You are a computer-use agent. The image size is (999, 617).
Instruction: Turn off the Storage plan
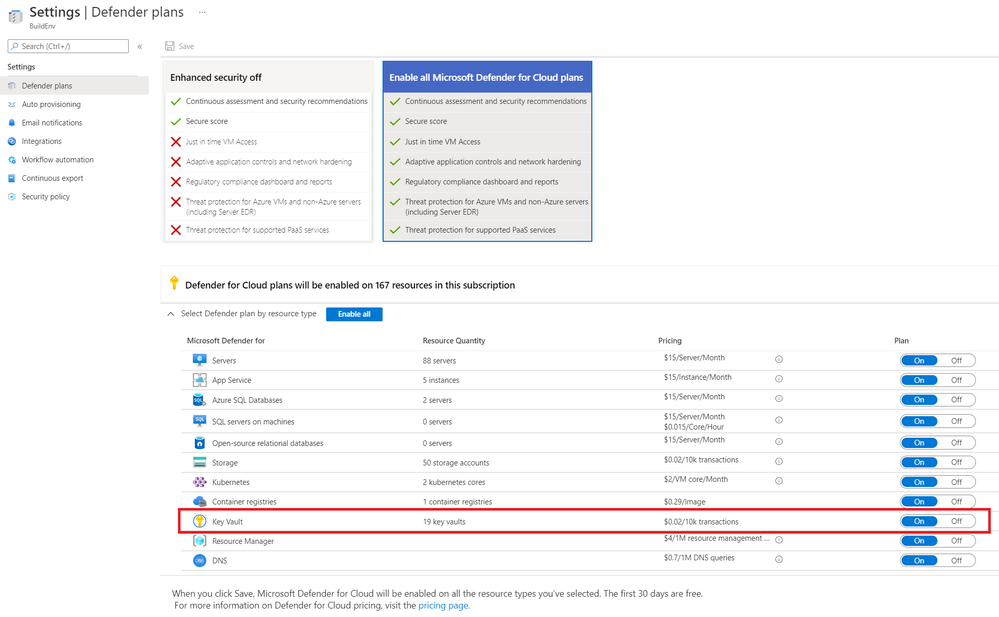tap(956, 462)
